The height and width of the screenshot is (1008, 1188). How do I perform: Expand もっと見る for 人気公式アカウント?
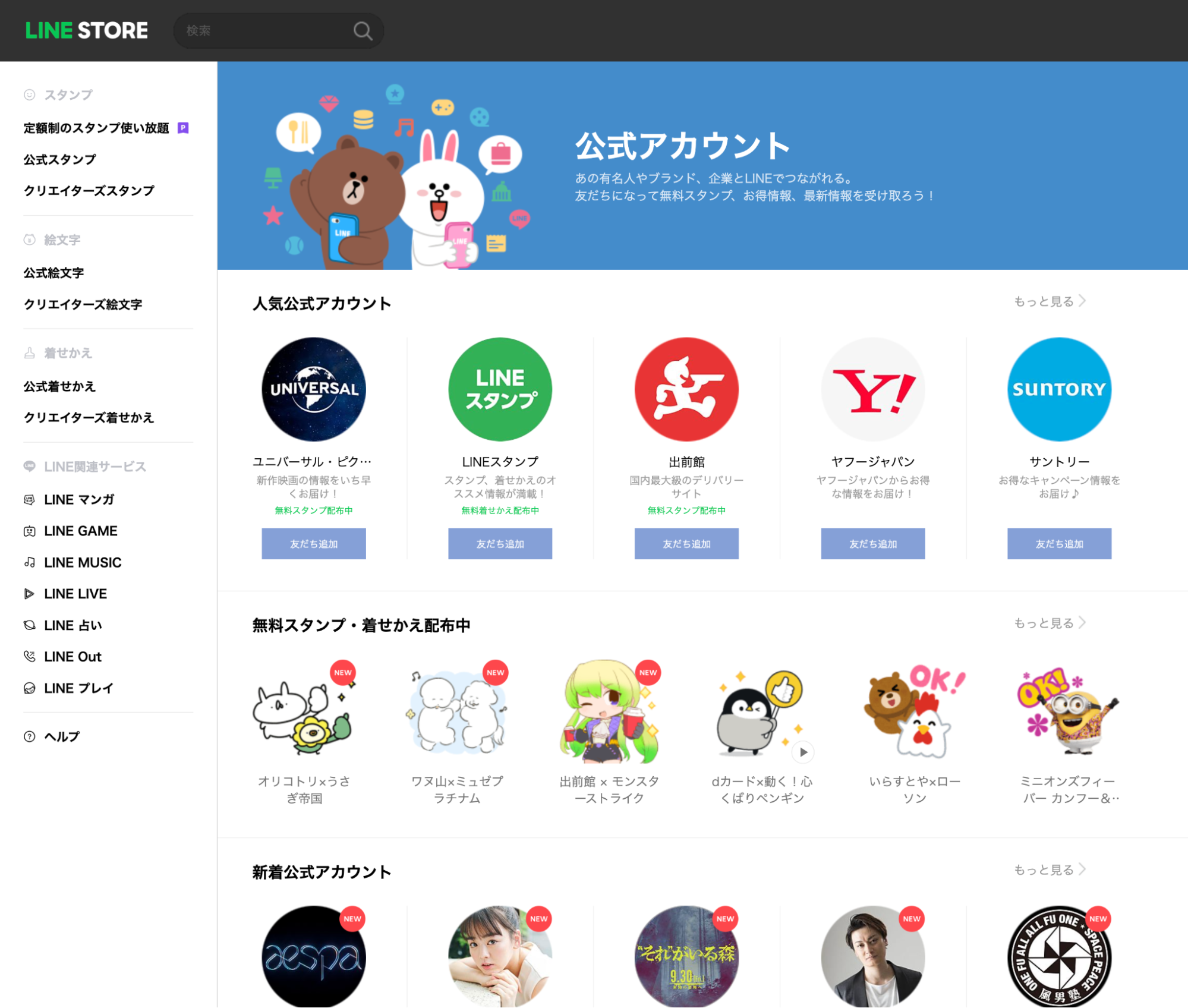(x=1049, y=301)
